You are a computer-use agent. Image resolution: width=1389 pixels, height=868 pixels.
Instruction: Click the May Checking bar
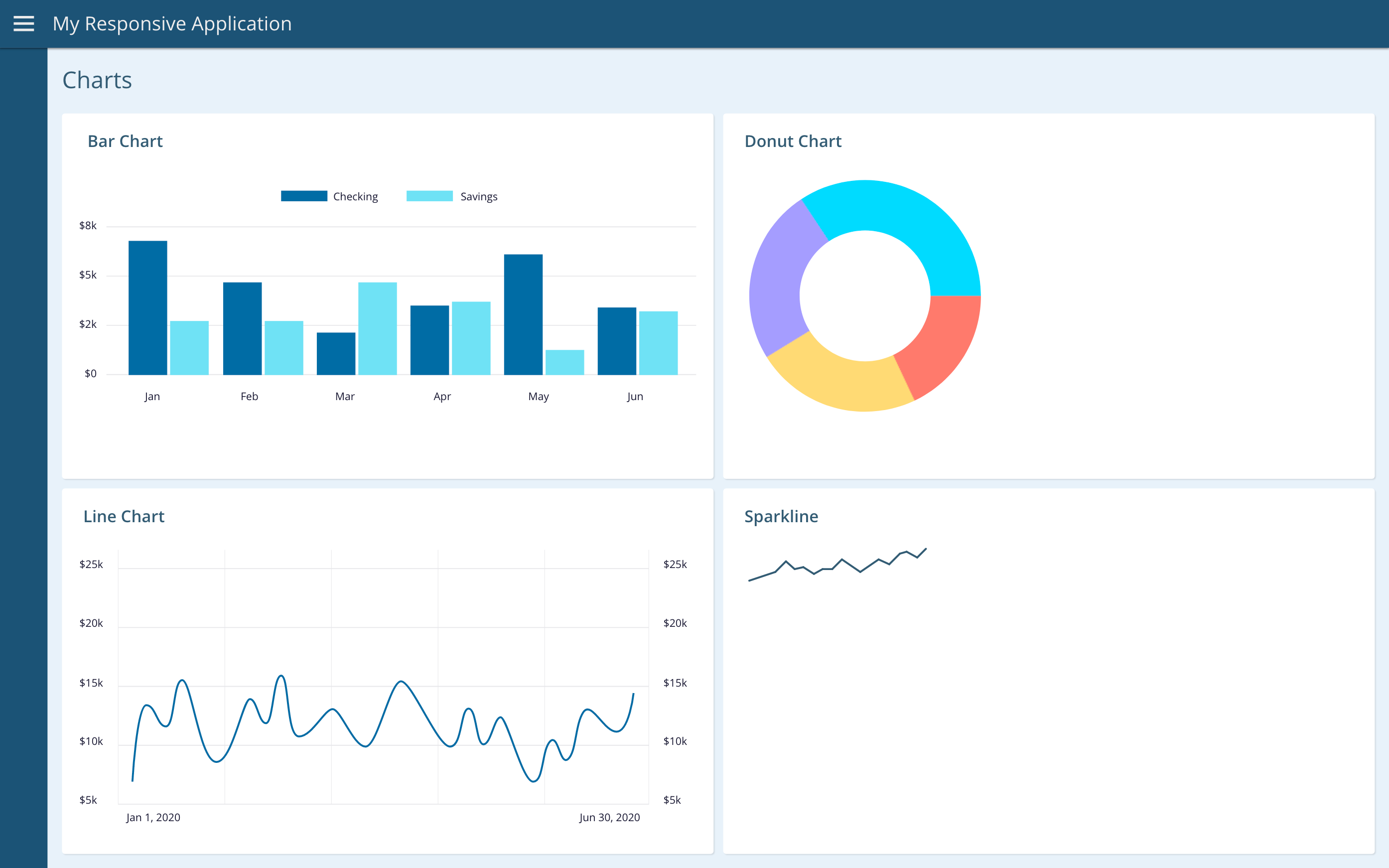tap(523, 314)
